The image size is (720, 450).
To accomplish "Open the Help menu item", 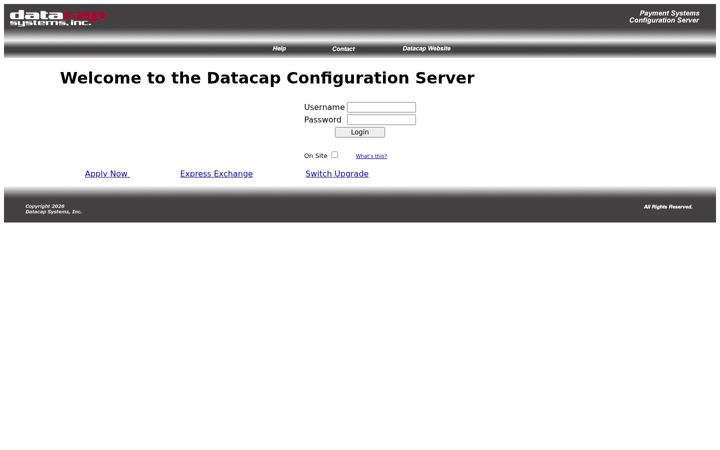I will 279,48.
